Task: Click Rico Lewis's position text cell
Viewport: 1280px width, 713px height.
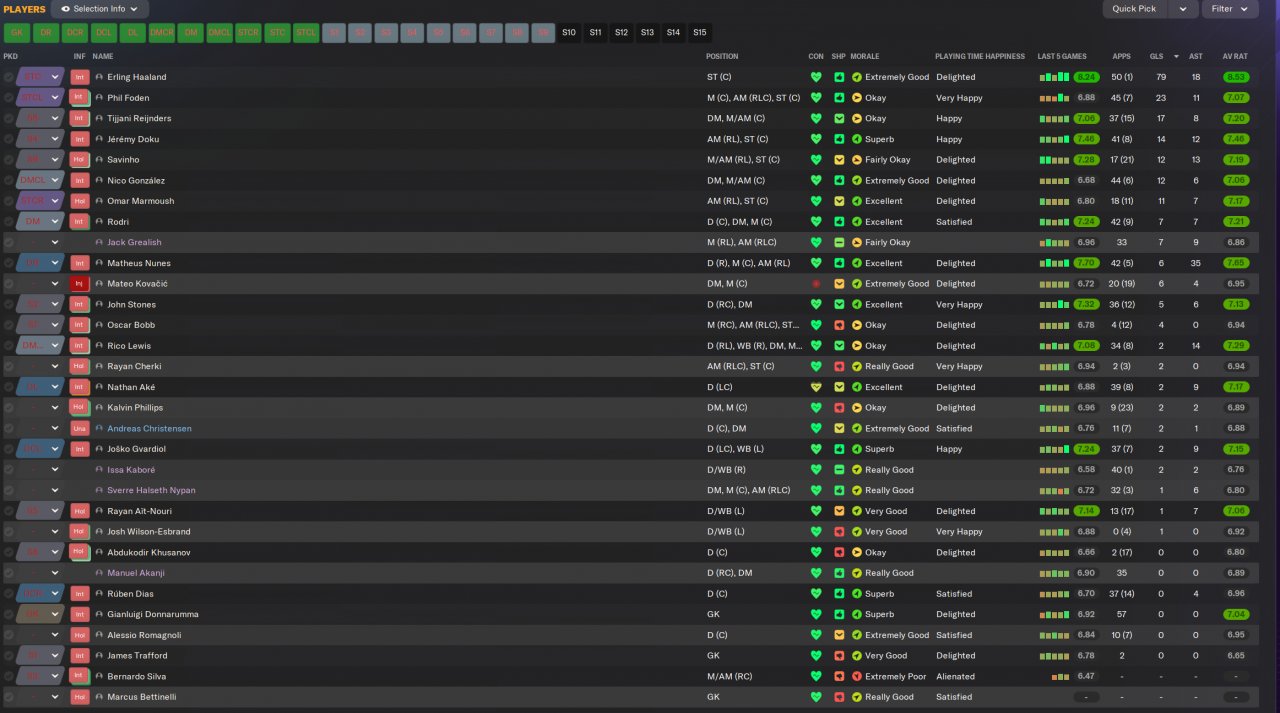Action: (x=755, y=346)
